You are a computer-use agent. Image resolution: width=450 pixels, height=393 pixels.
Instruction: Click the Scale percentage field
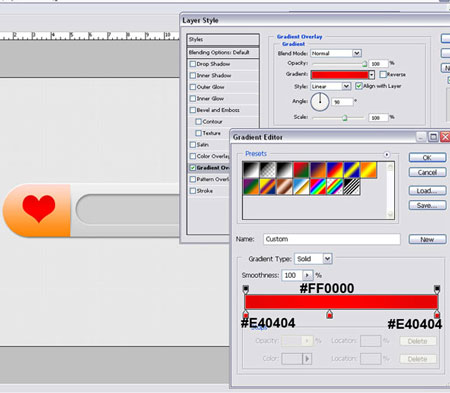pos(378,117)
